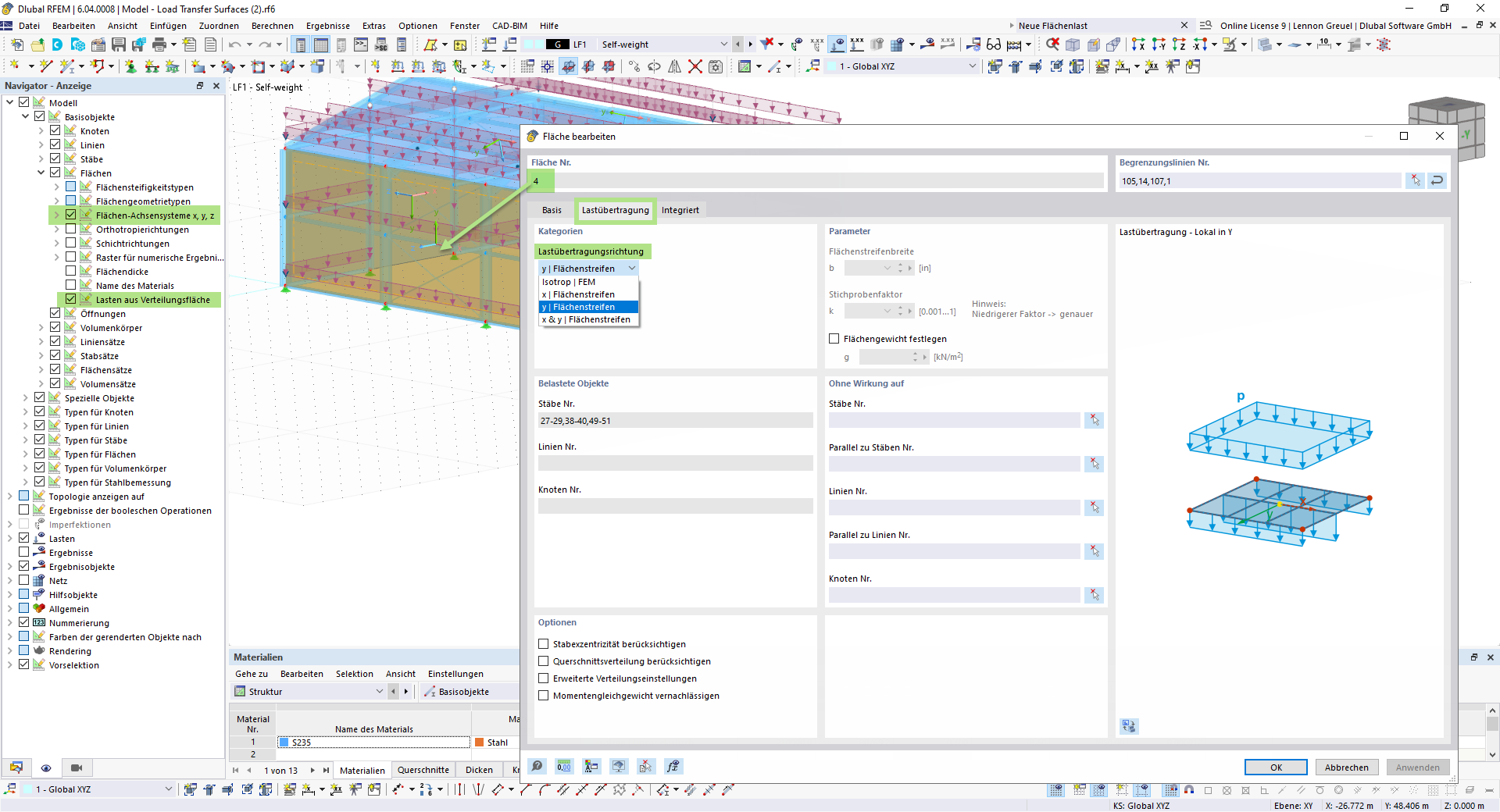Open the script console icon

click(361, 45)
